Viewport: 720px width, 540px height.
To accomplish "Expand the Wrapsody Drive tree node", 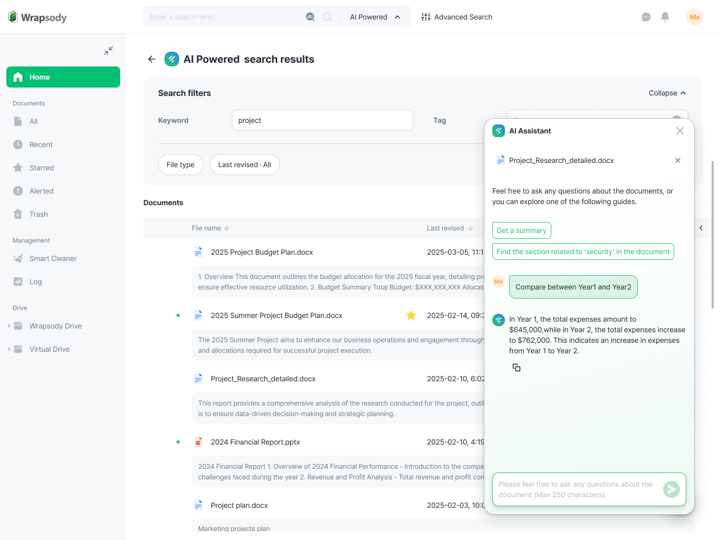I will click(9, 326).
